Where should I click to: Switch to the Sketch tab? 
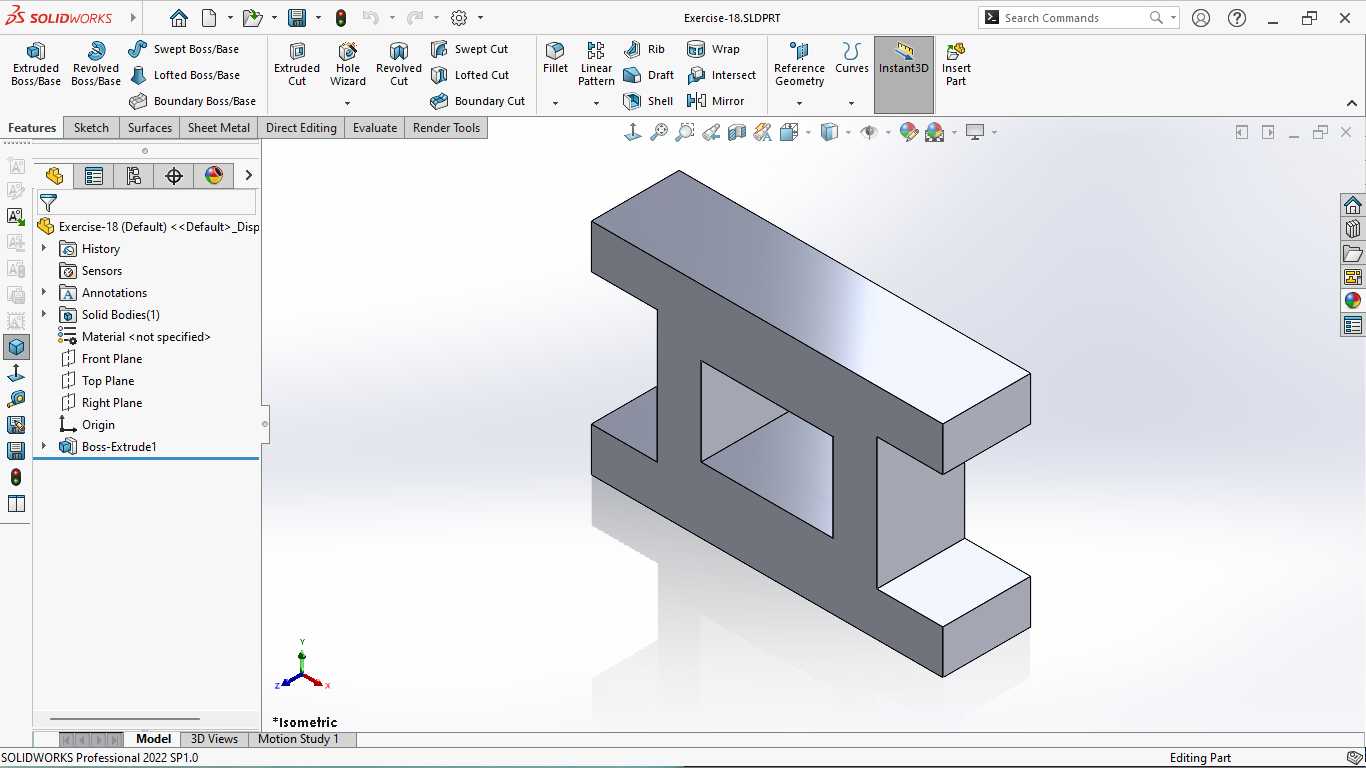[91, 128]
